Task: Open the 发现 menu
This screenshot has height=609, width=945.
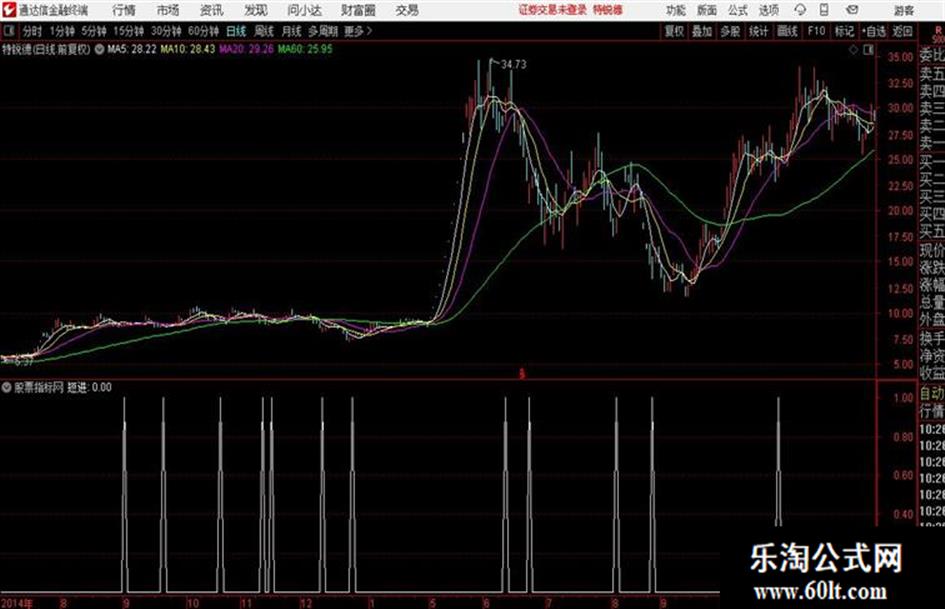Action: [256, 10]
